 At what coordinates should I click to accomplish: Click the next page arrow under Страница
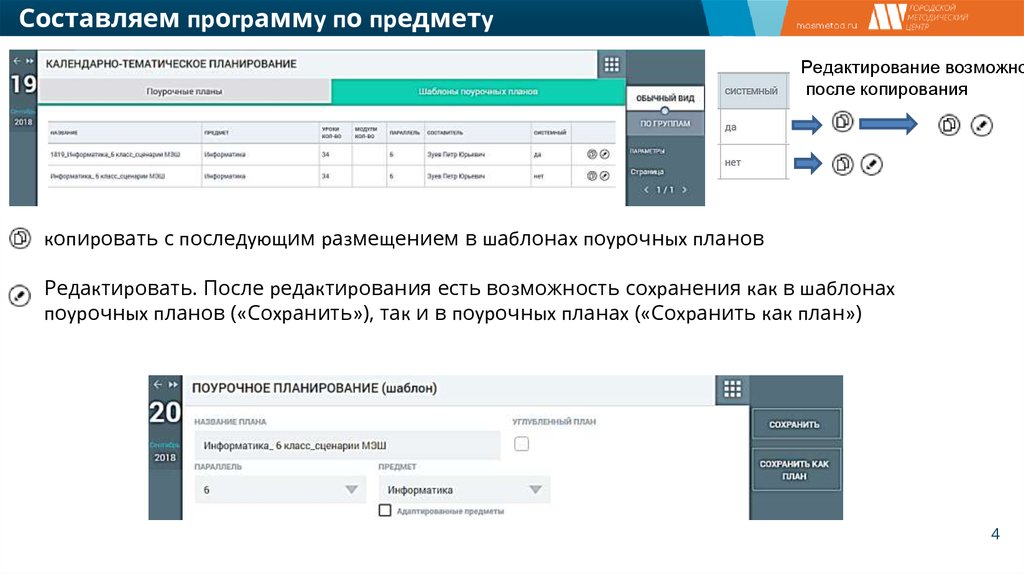686,190
